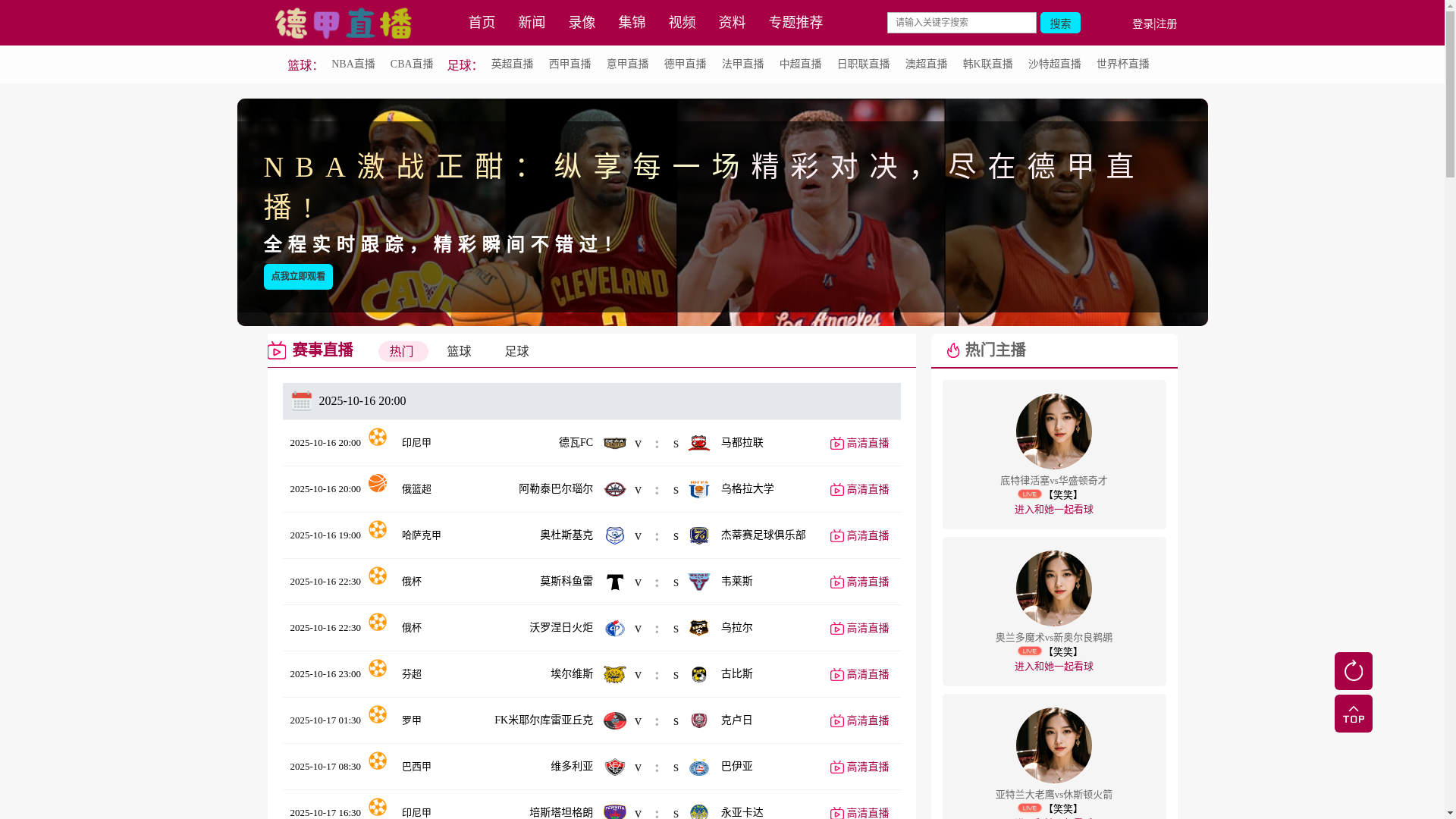Open 高清直播 link for 芬超 match
The image size is (1456, 819).
coord(859,674)
